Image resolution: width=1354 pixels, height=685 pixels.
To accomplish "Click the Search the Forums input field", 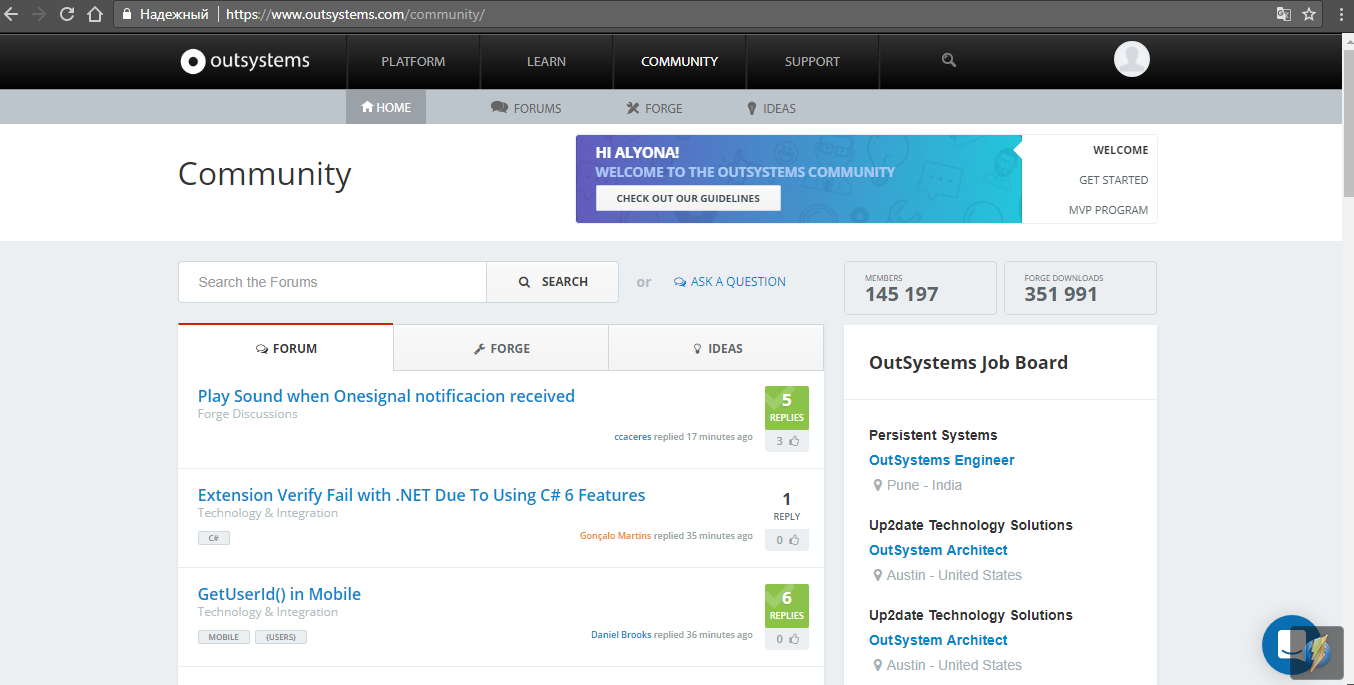I will pyautogui.click(x=332, y=281).
